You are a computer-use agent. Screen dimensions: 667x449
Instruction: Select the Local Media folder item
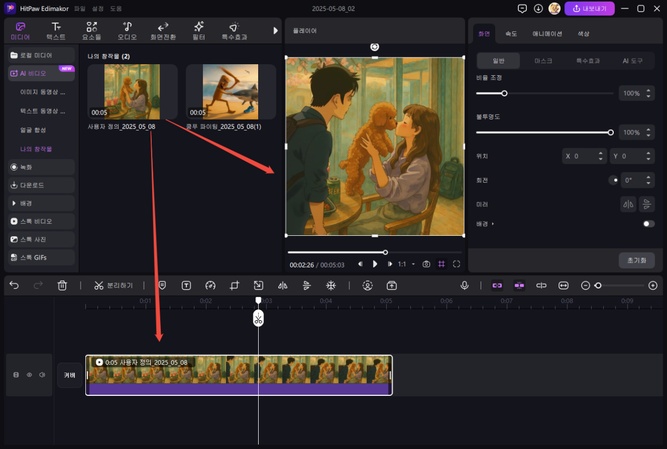coord(41,55)
